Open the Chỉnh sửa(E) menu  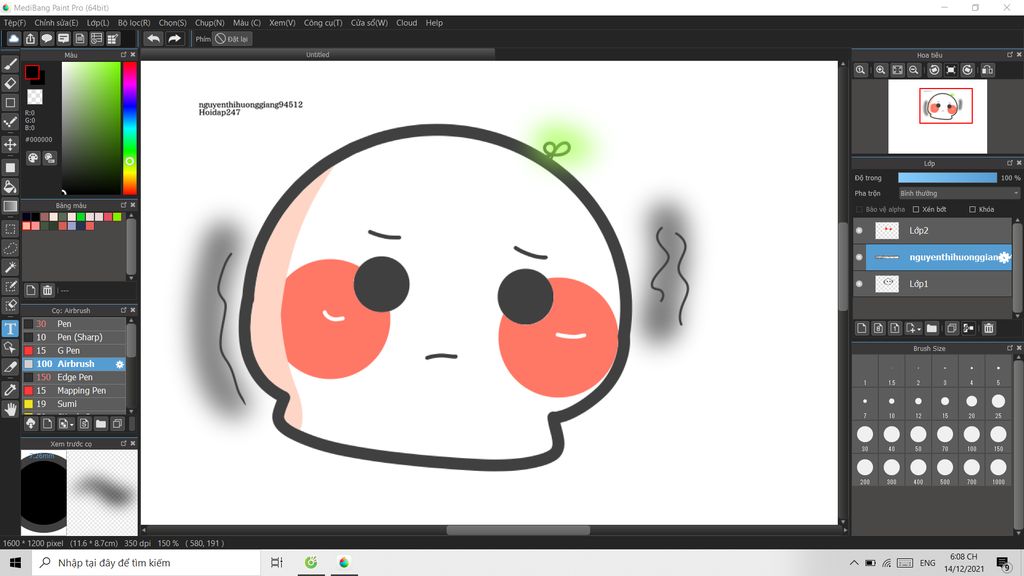click(x=56, y=23)
